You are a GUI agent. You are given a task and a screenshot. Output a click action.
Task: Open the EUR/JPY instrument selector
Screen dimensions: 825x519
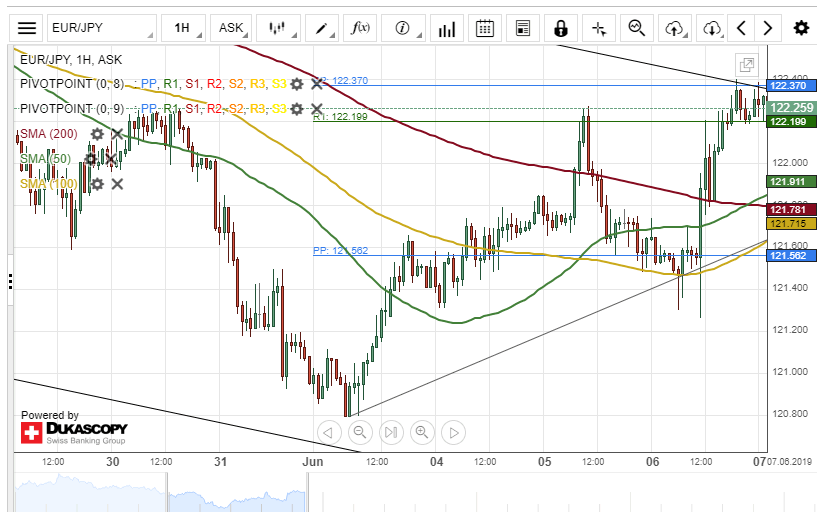coord(102,28)
